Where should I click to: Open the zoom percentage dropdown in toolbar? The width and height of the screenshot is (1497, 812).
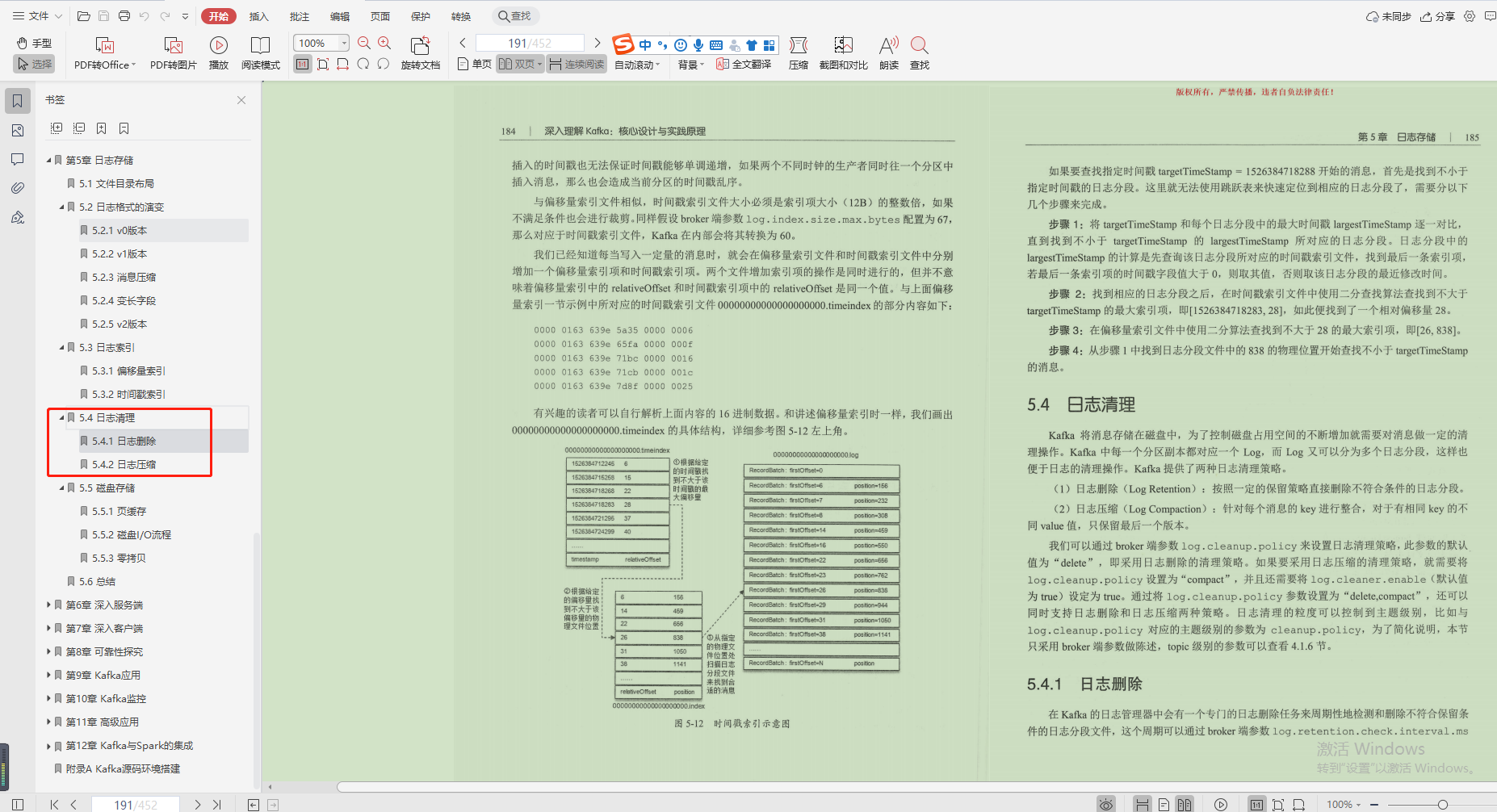[x=345, y=43]
